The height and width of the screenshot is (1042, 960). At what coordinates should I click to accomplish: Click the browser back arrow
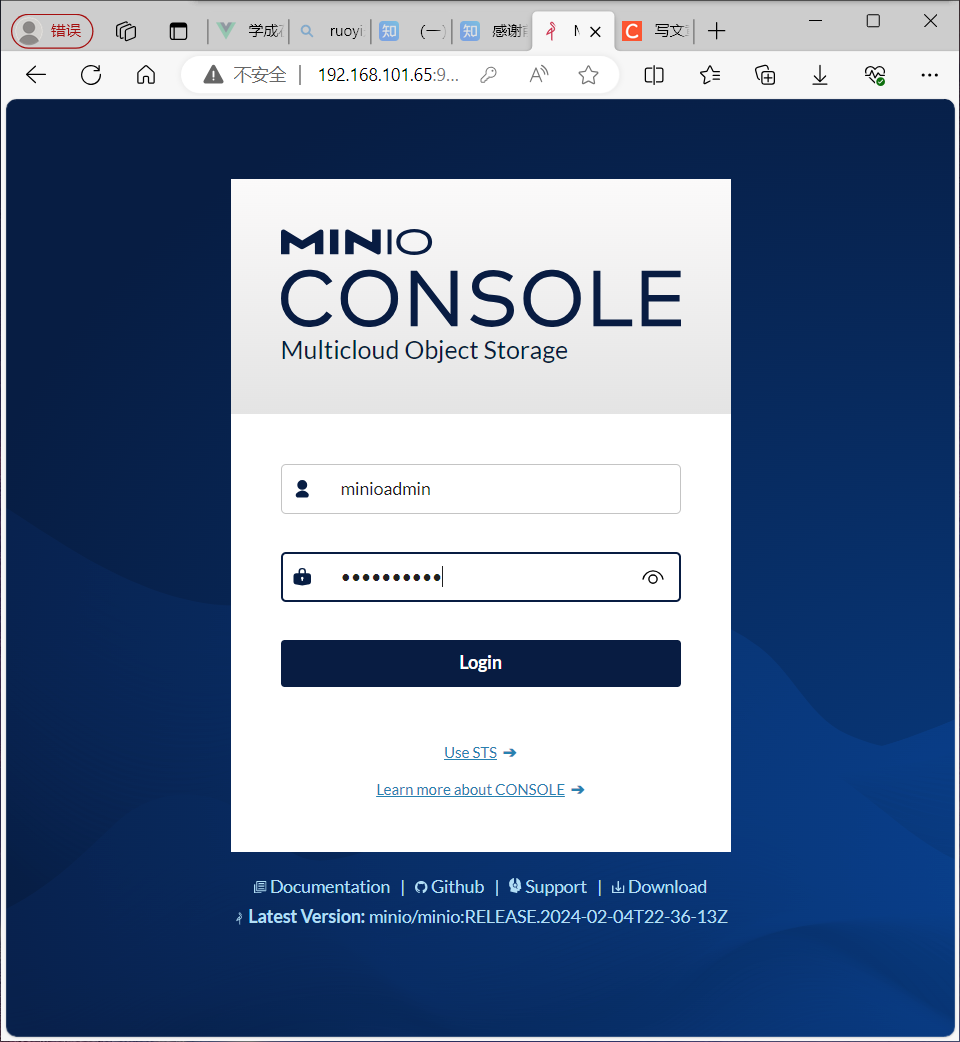click(36, 75)
